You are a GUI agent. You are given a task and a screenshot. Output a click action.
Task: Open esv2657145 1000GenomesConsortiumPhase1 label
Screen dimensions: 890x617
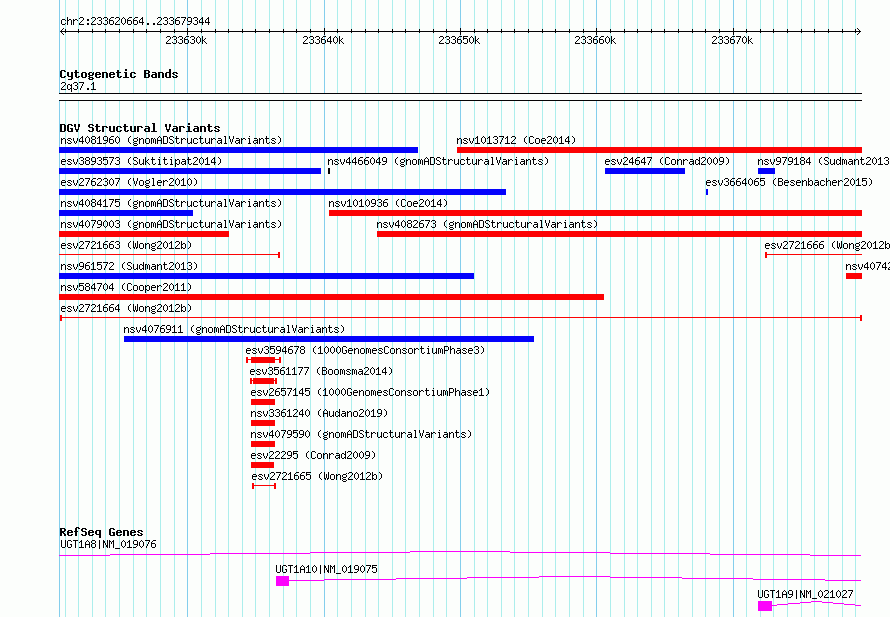tap(370, 392)
